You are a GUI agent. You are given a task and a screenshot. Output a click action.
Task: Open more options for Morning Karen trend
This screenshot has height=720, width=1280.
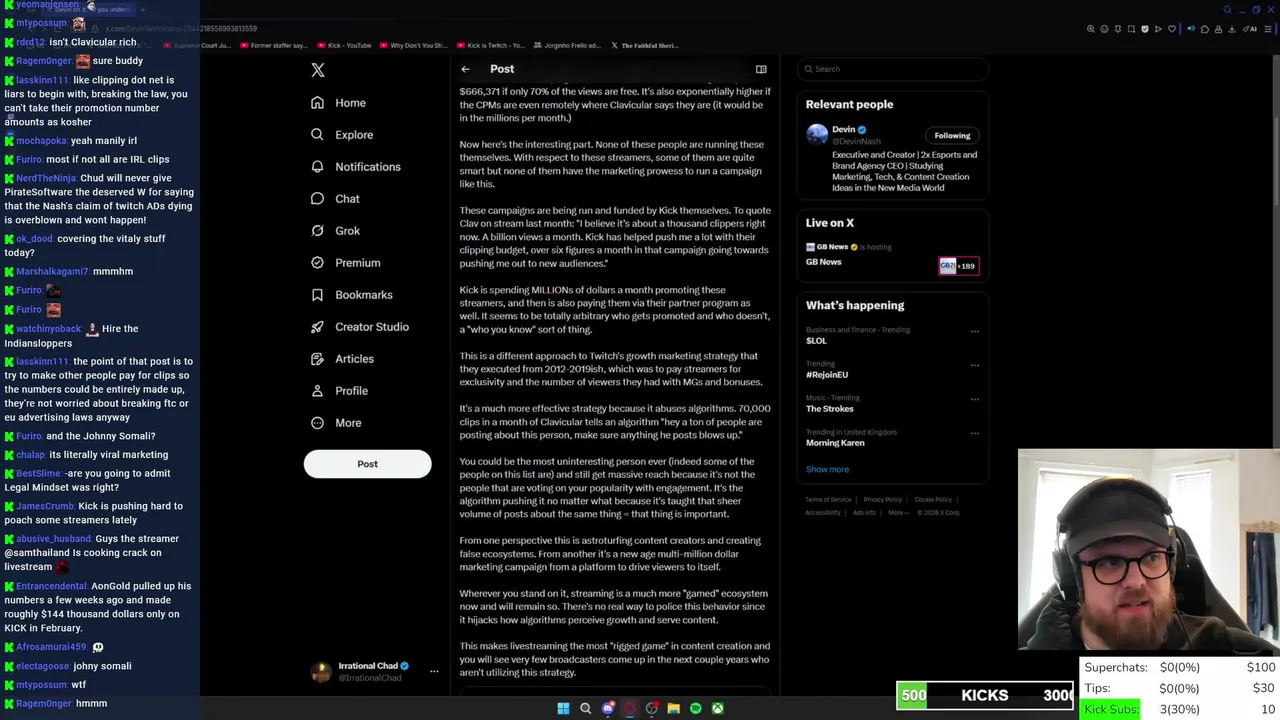[x=975, y=434]
